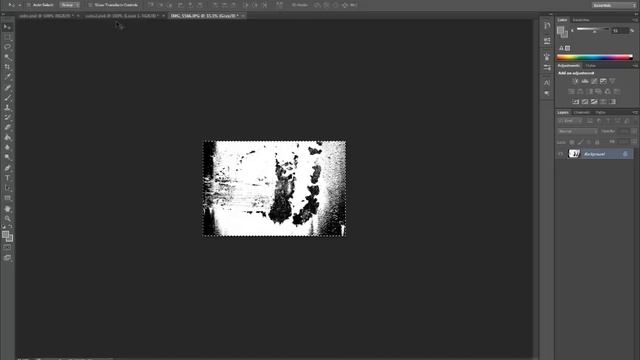Select the Paint Bucket tool
The height and width of the screenshot is (360, 640).
point(7,137)
